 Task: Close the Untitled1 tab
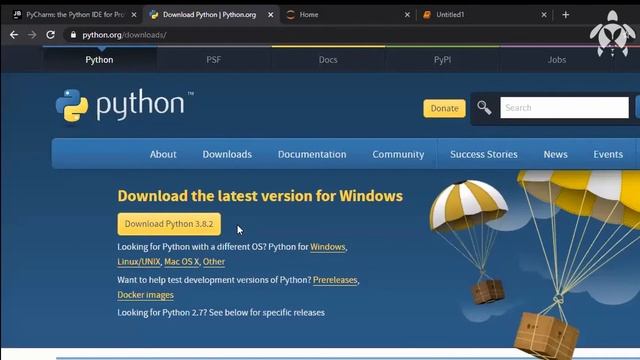point(544,15)
